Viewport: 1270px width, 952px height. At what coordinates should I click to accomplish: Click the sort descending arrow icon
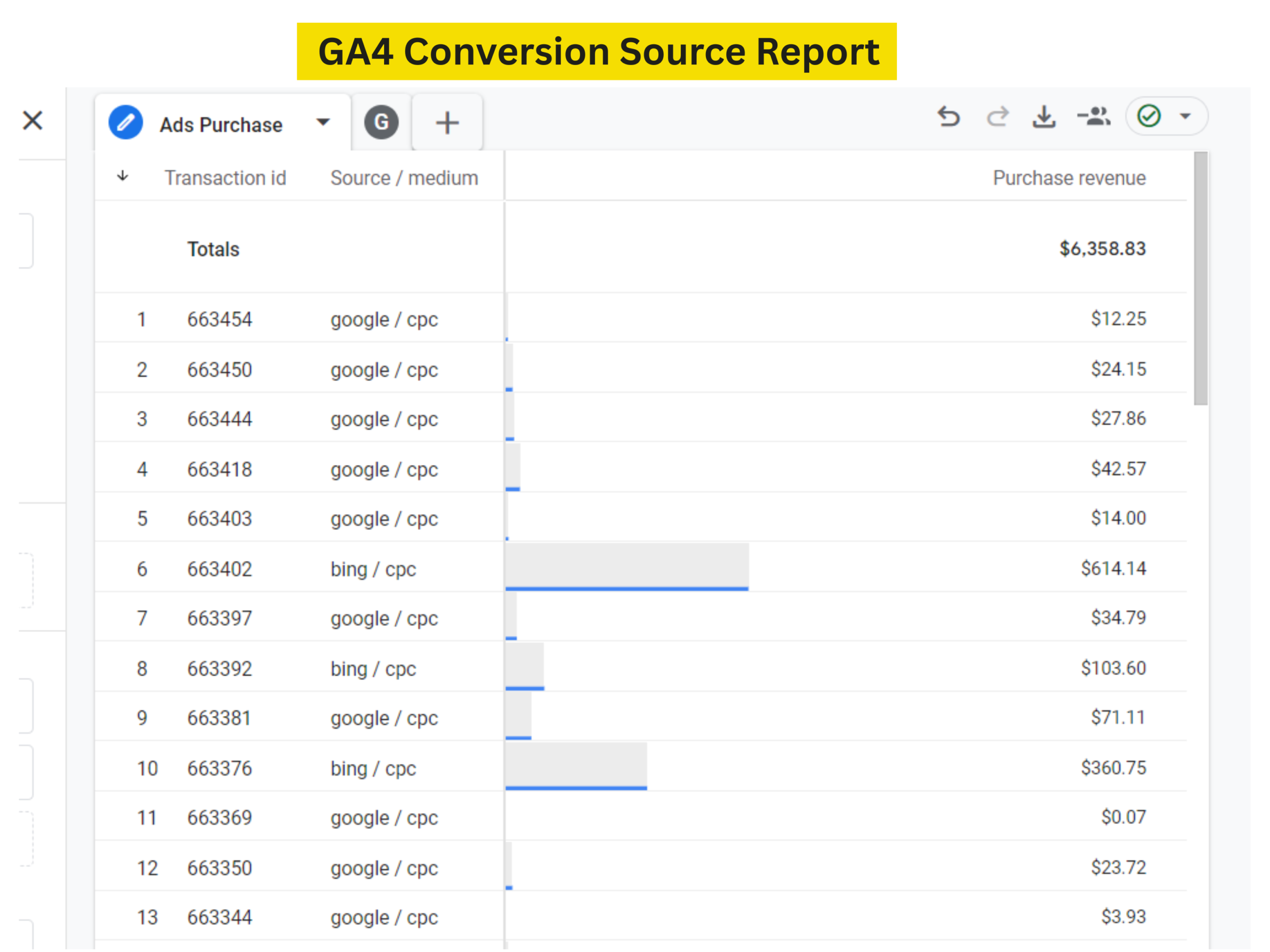click(x=123, y=177)
